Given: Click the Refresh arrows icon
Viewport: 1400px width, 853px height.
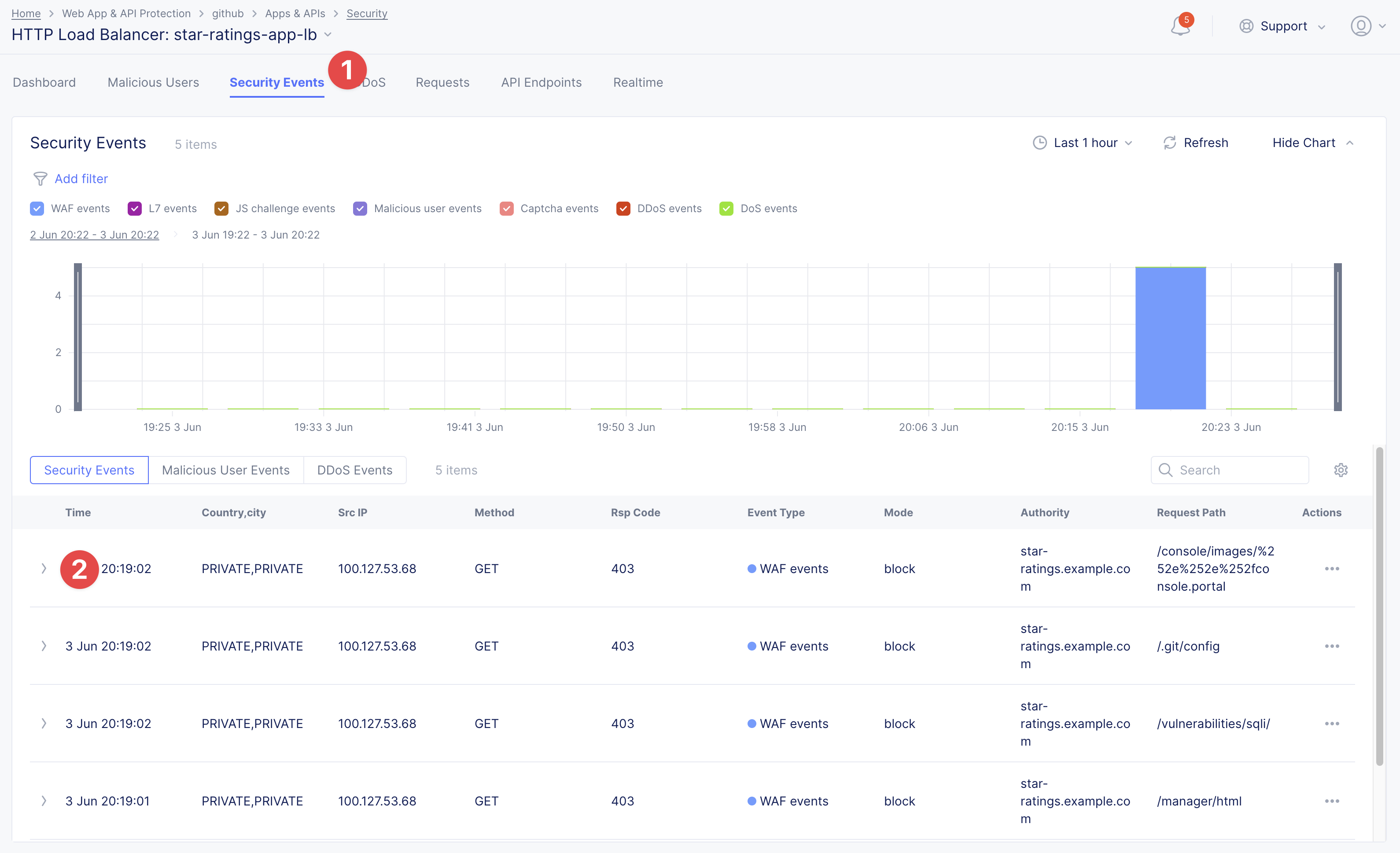Looking at the screenshot, I should [1169, 143].
